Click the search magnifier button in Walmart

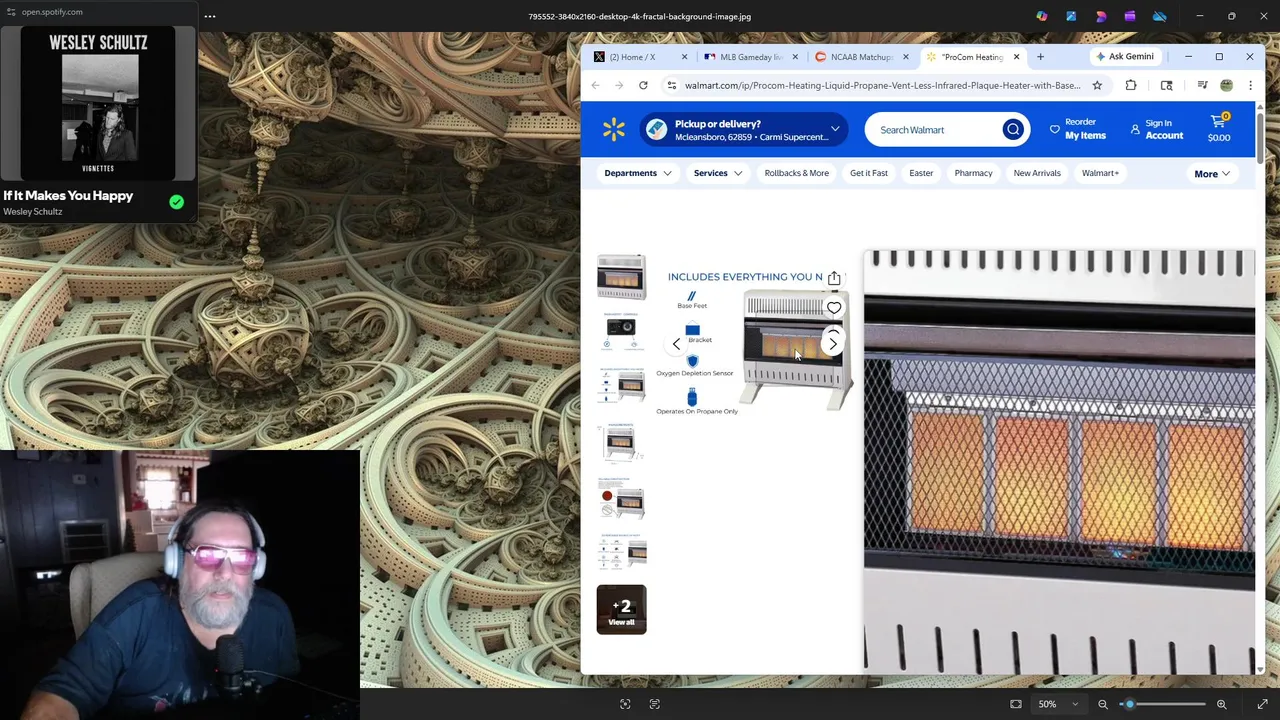(1013, 129)
